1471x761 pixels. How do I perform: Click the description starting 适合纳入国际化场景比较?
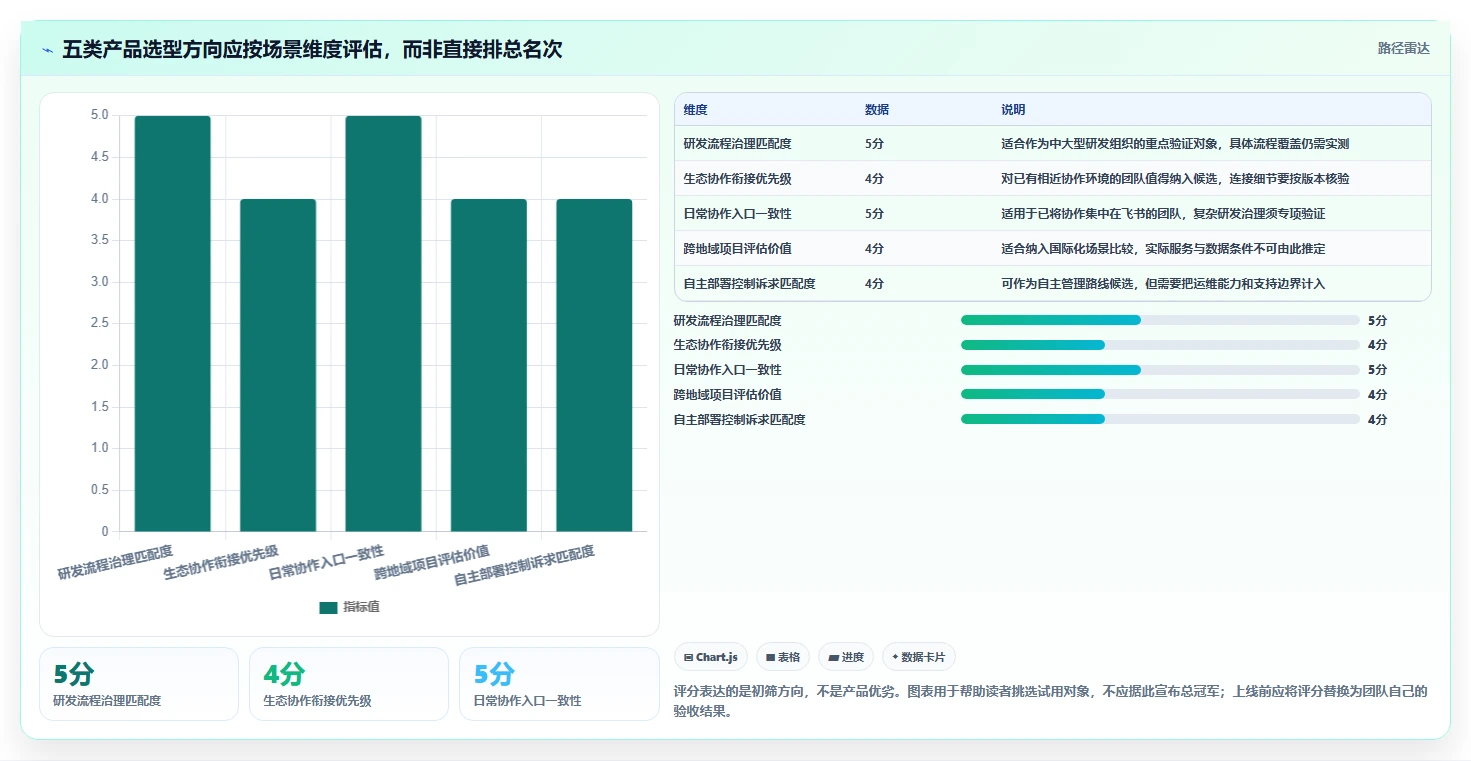click(x=1163, y=249)
